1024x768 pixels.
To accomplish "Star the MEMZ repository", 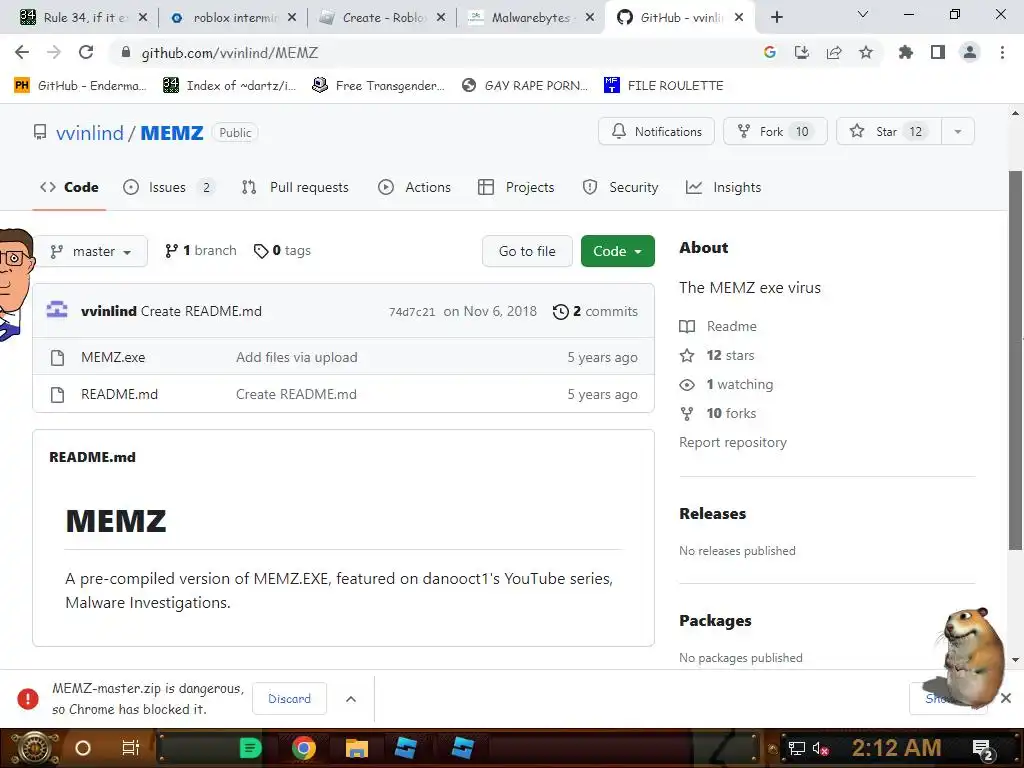I will click(889, 131).
